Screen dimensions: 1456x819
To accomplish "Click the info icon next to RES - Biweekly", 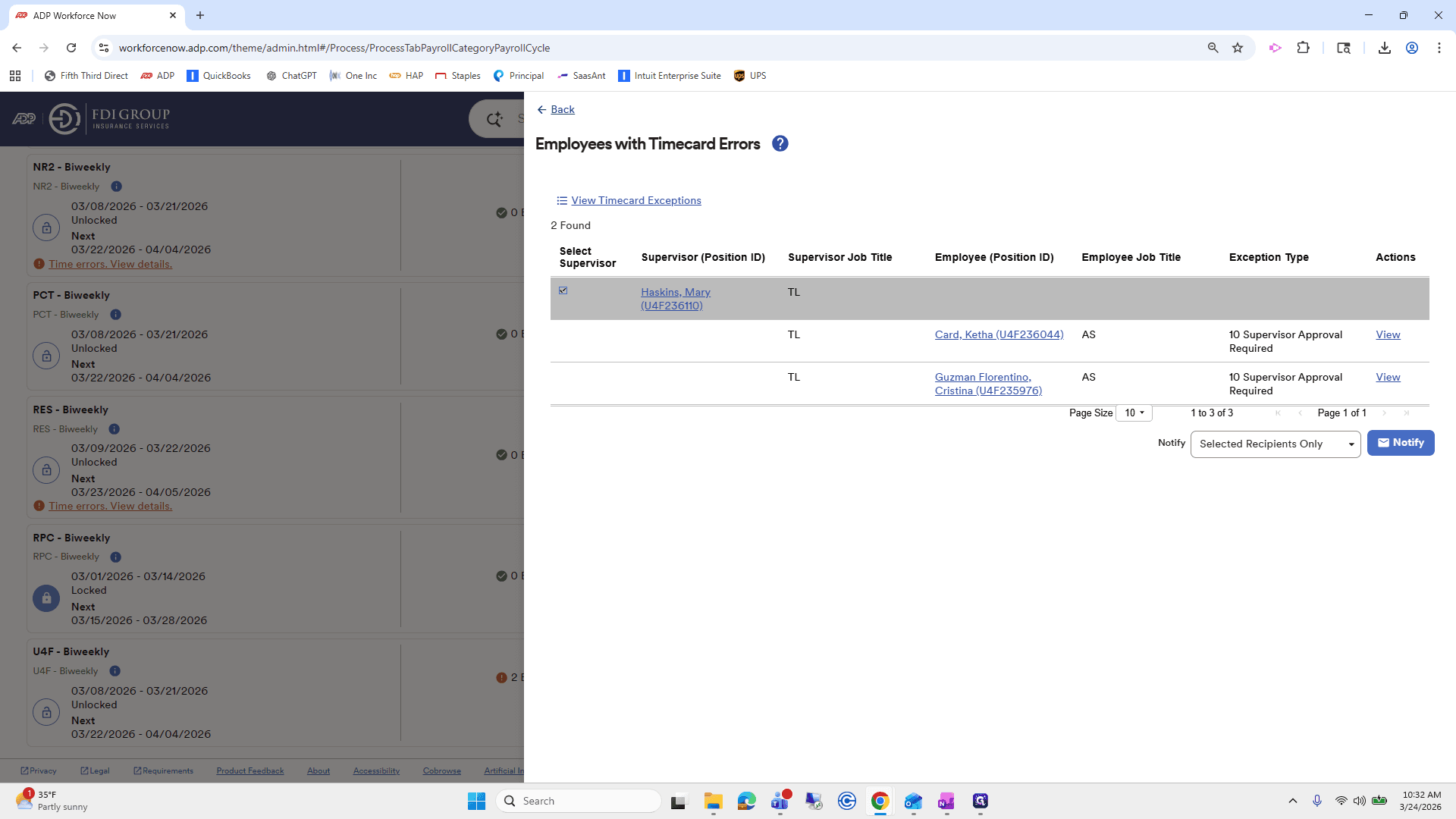I will pos(114,429).
